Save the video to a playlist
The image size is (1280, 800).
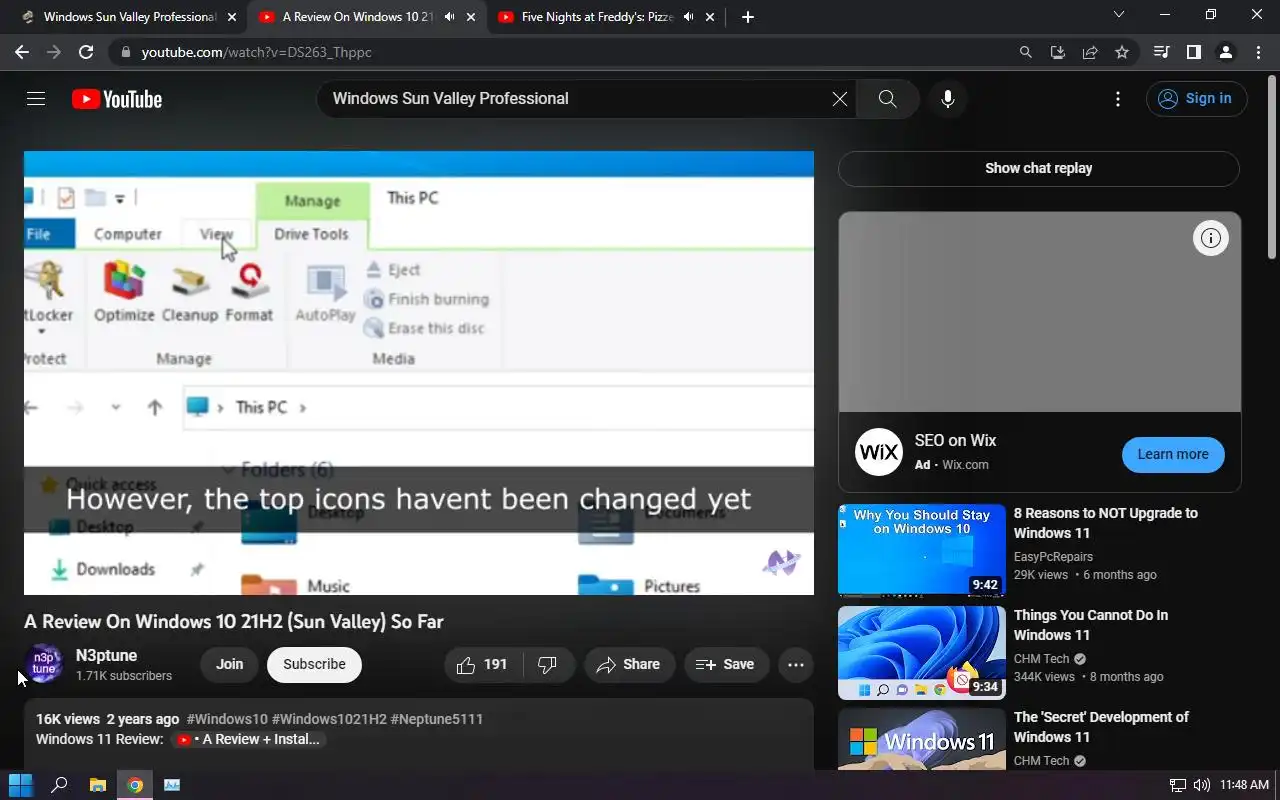tap(726, 664)
